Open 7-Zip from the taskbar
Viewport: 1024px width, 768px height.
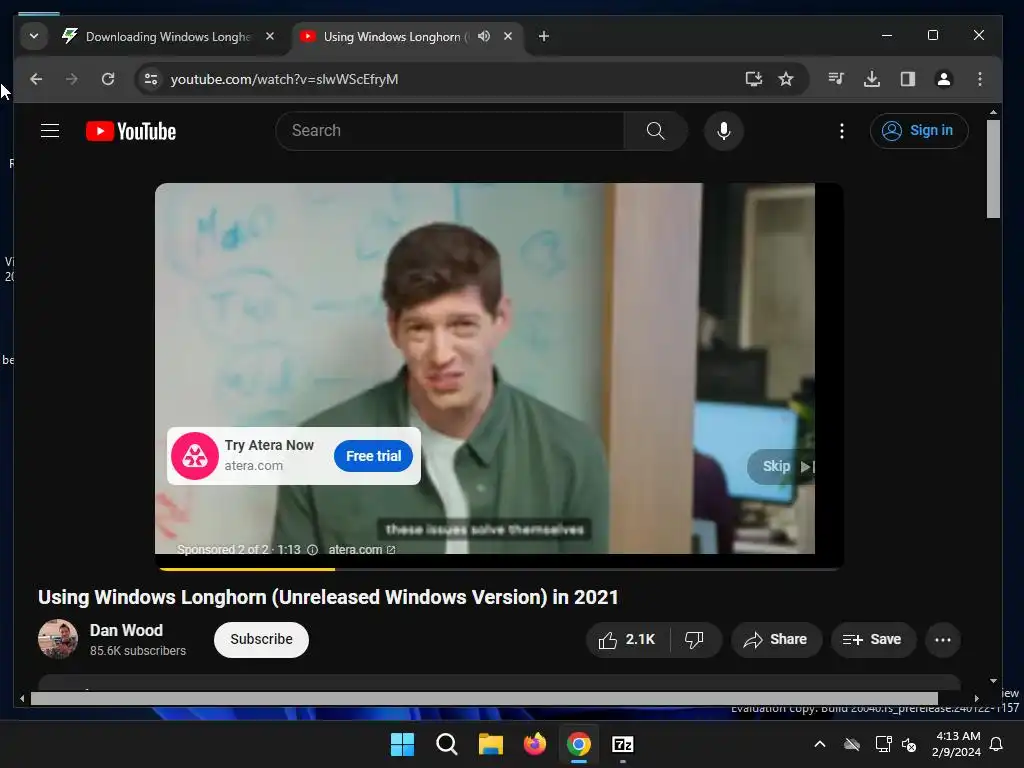point(623,744)
